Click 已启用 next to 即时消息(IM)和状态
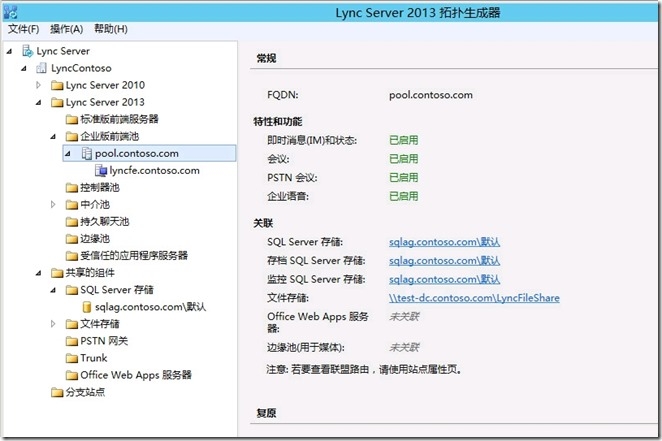The height and width of the screenshot is (441, 662). (404, 140)
